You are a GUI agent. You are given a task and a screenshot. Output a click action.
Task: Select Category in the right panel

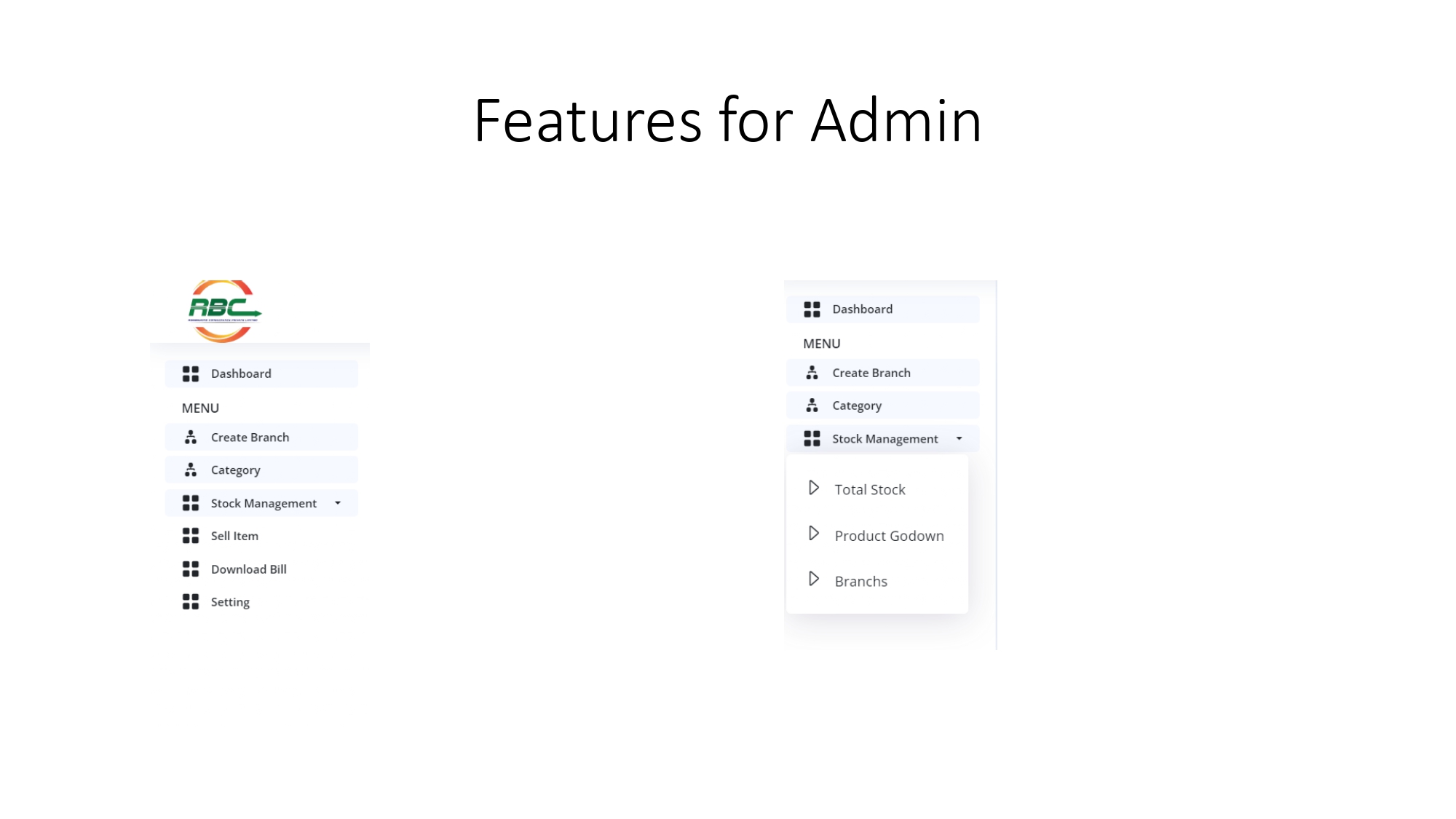(882, 405)
